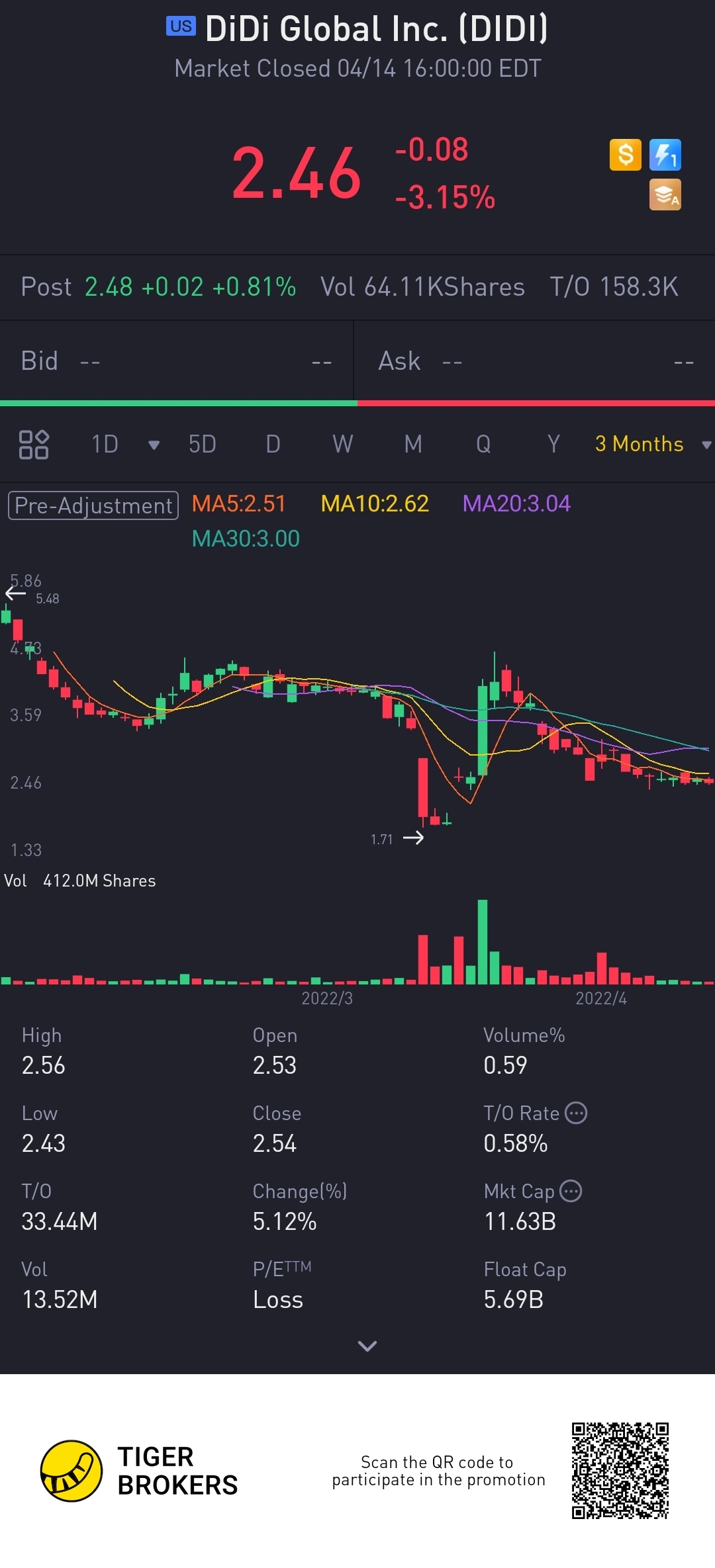
Task: Switch to the M monthly chart tab
Action: (413, 445)
